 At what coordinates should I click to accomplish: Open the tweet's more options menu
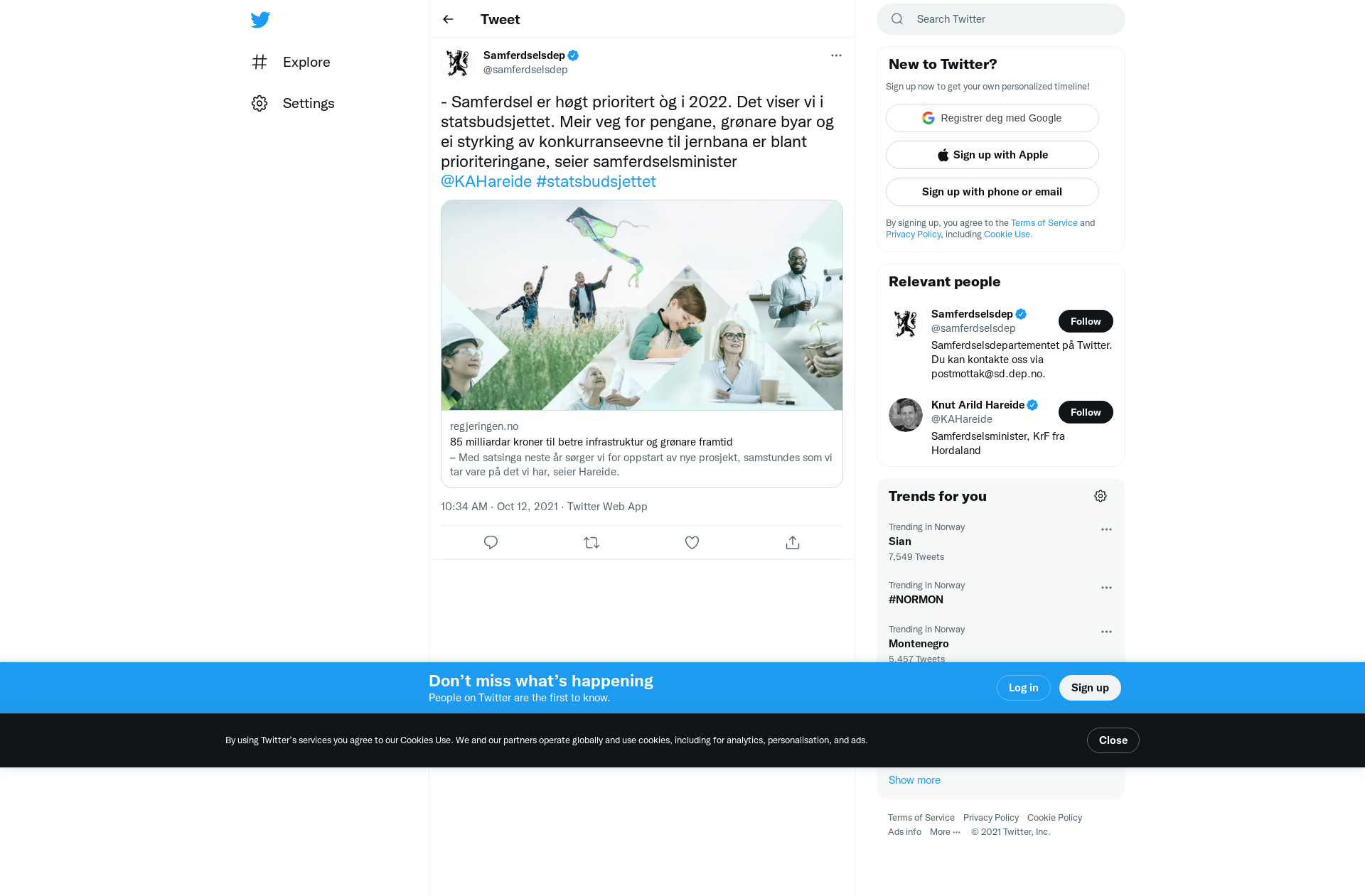point(836,55)
